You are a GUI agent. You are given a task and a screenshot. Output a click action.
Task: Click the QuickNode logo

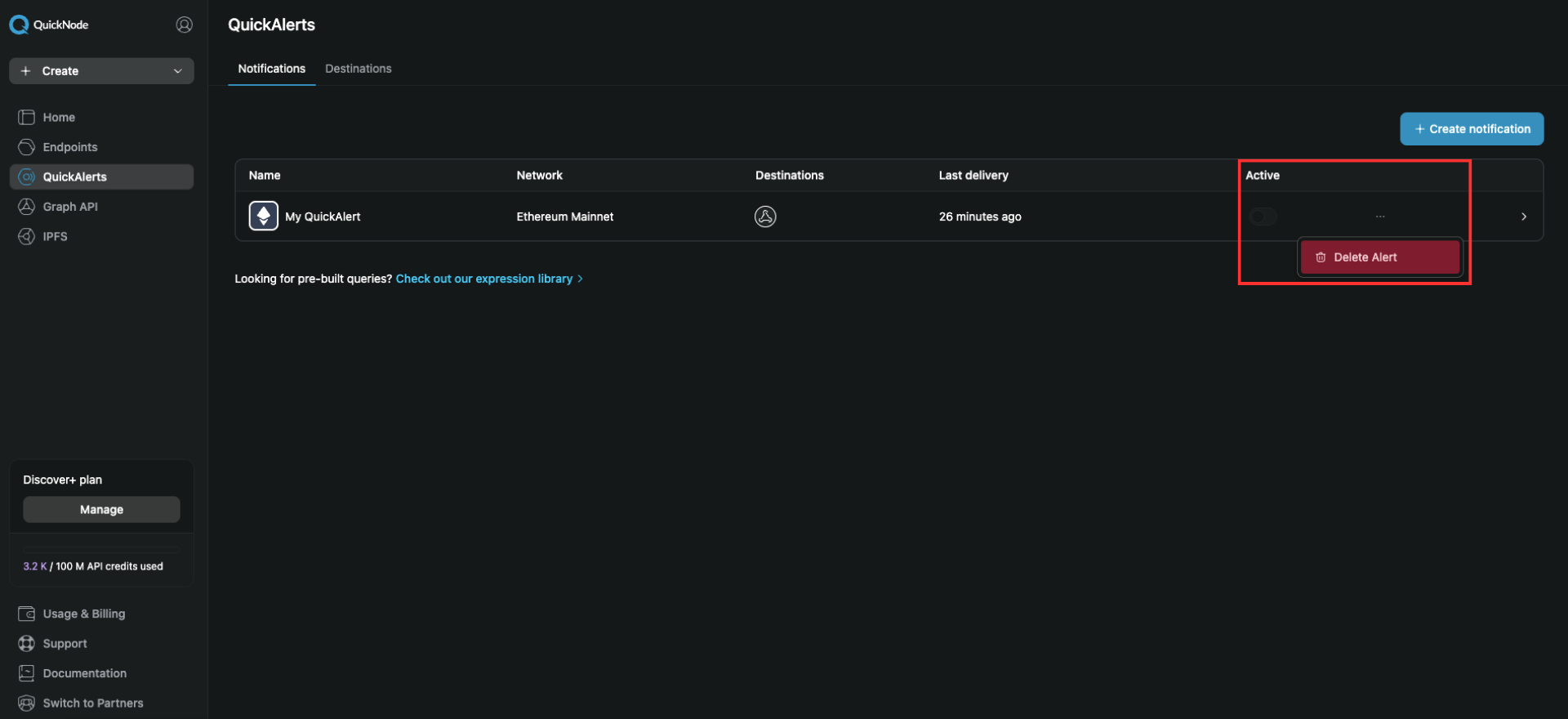49,25
